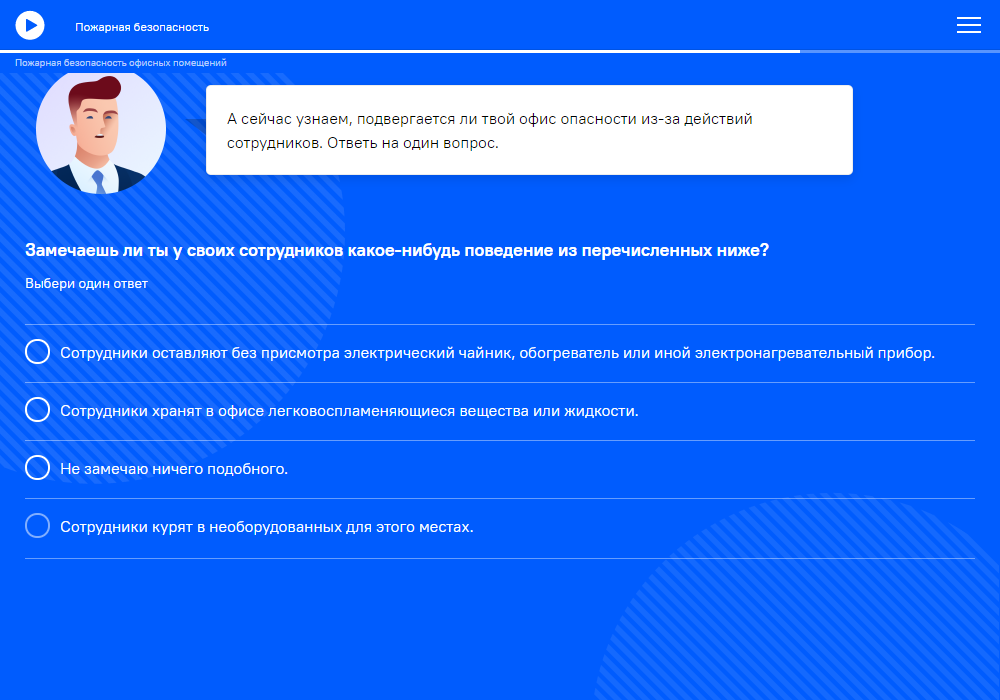Click the character's blue tie in avatar
Screen dimensions: 1000x700
98,182
